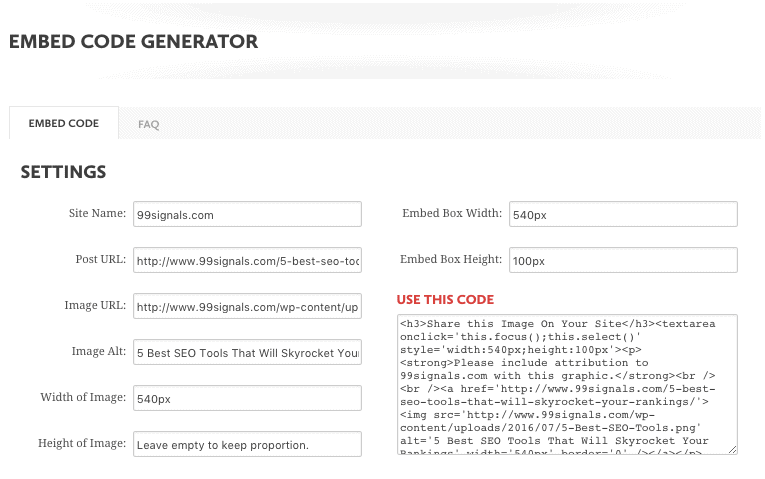Click the generated embed code textarea
This screenshot has width=765, height=479.
[567, 385]
